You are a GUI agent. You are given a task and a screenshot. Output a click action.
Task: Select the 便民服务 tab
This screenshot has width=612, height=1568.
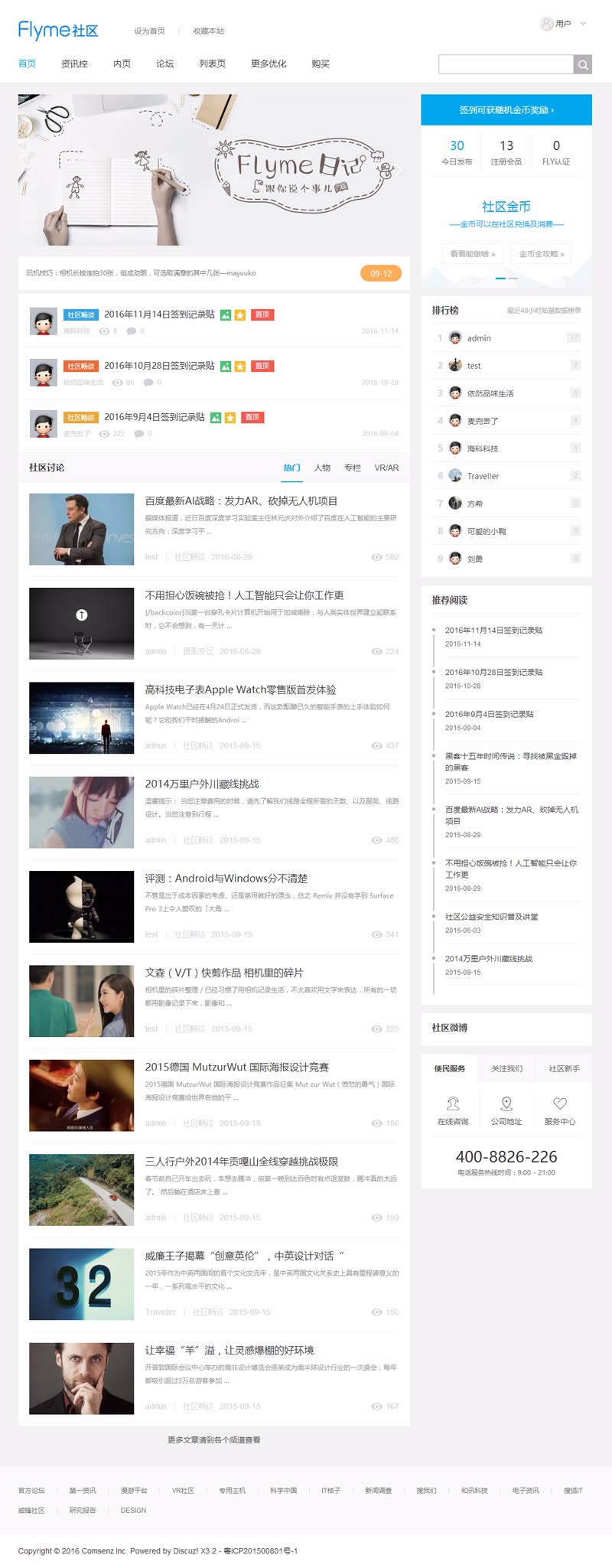(450, 1068)
